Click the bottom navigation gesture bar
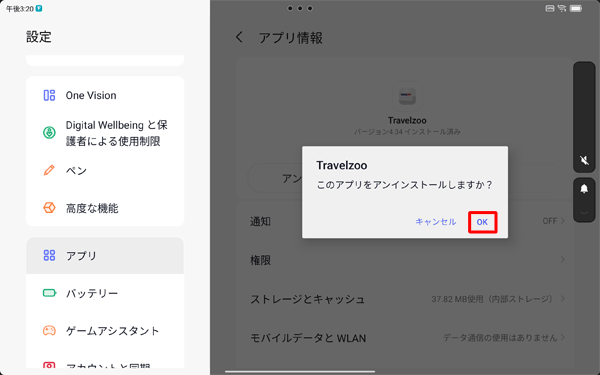Screen dimensions: 600x375 click(x=300, y=371)
